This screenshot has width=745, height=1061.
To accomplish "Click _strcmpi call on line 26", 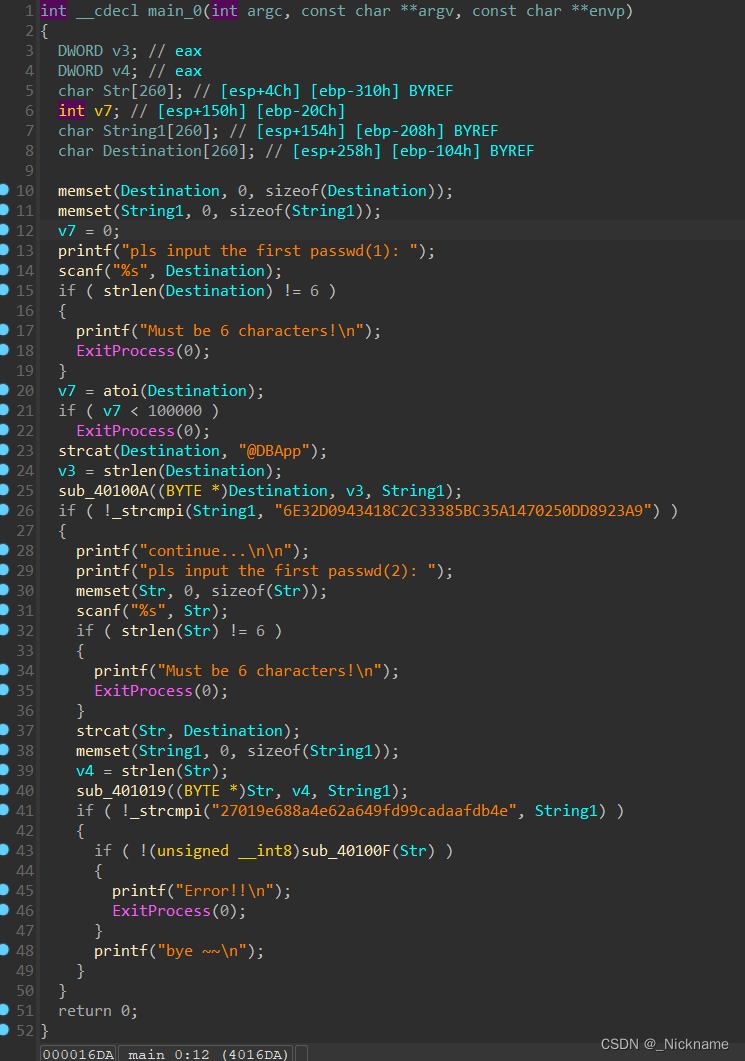I will pos(148,510).
